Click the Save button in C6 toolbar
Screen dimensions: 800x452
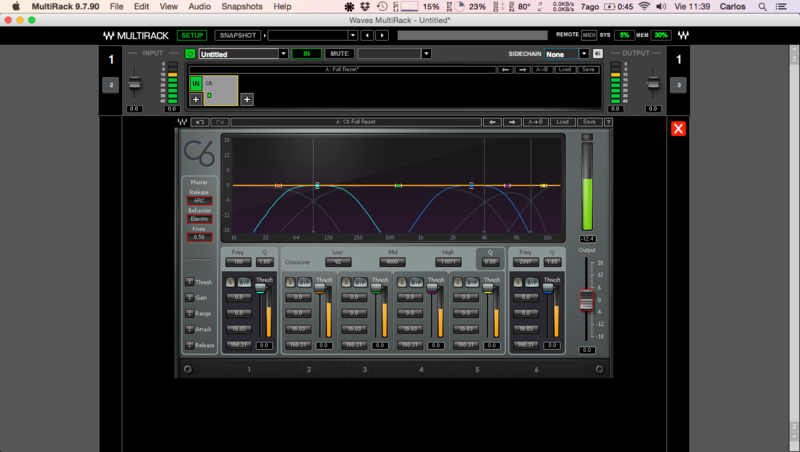pos(589,122)
